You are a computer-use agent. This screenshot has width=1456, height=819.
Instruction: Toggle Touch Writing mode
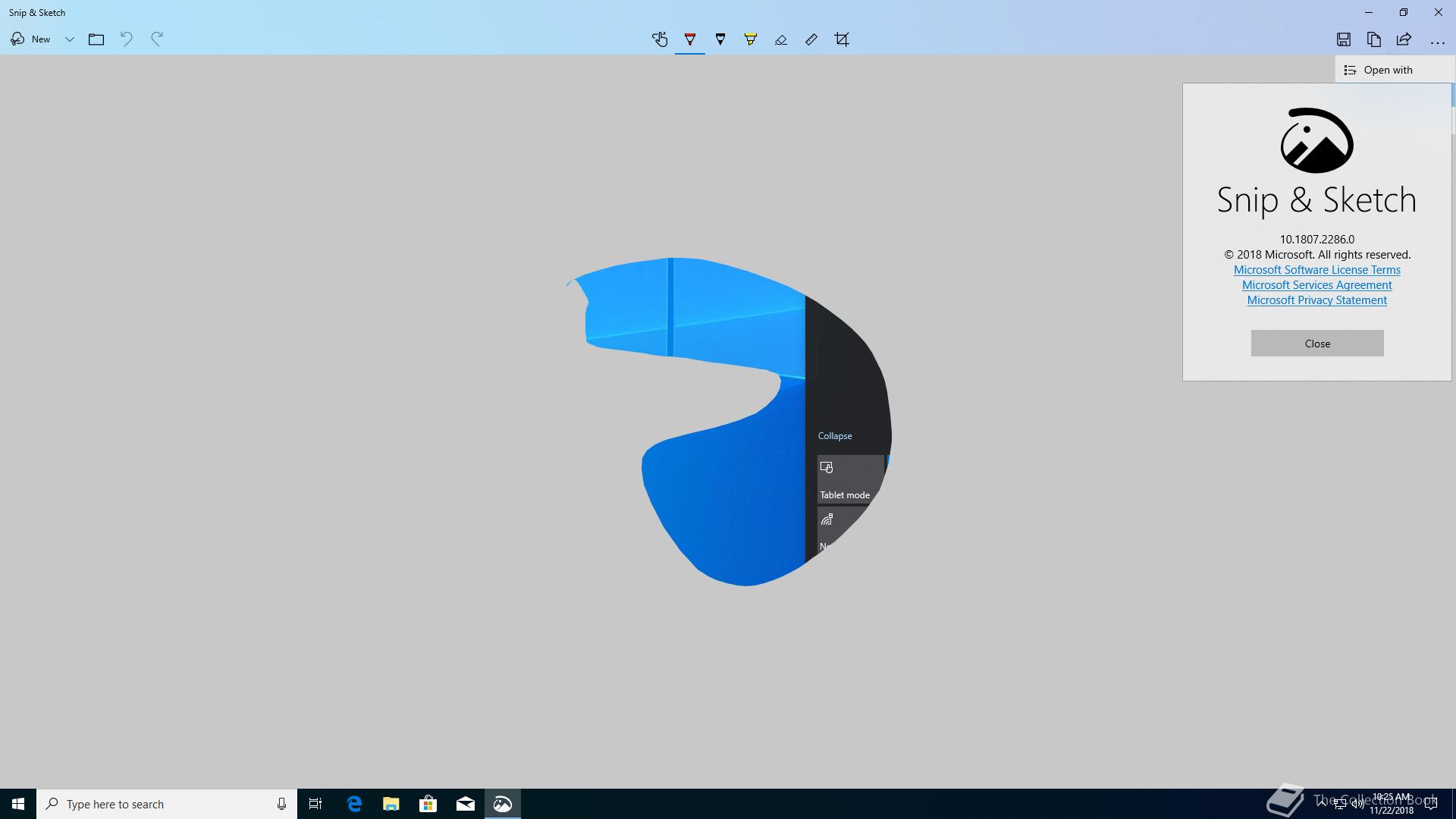click(660, 39)
